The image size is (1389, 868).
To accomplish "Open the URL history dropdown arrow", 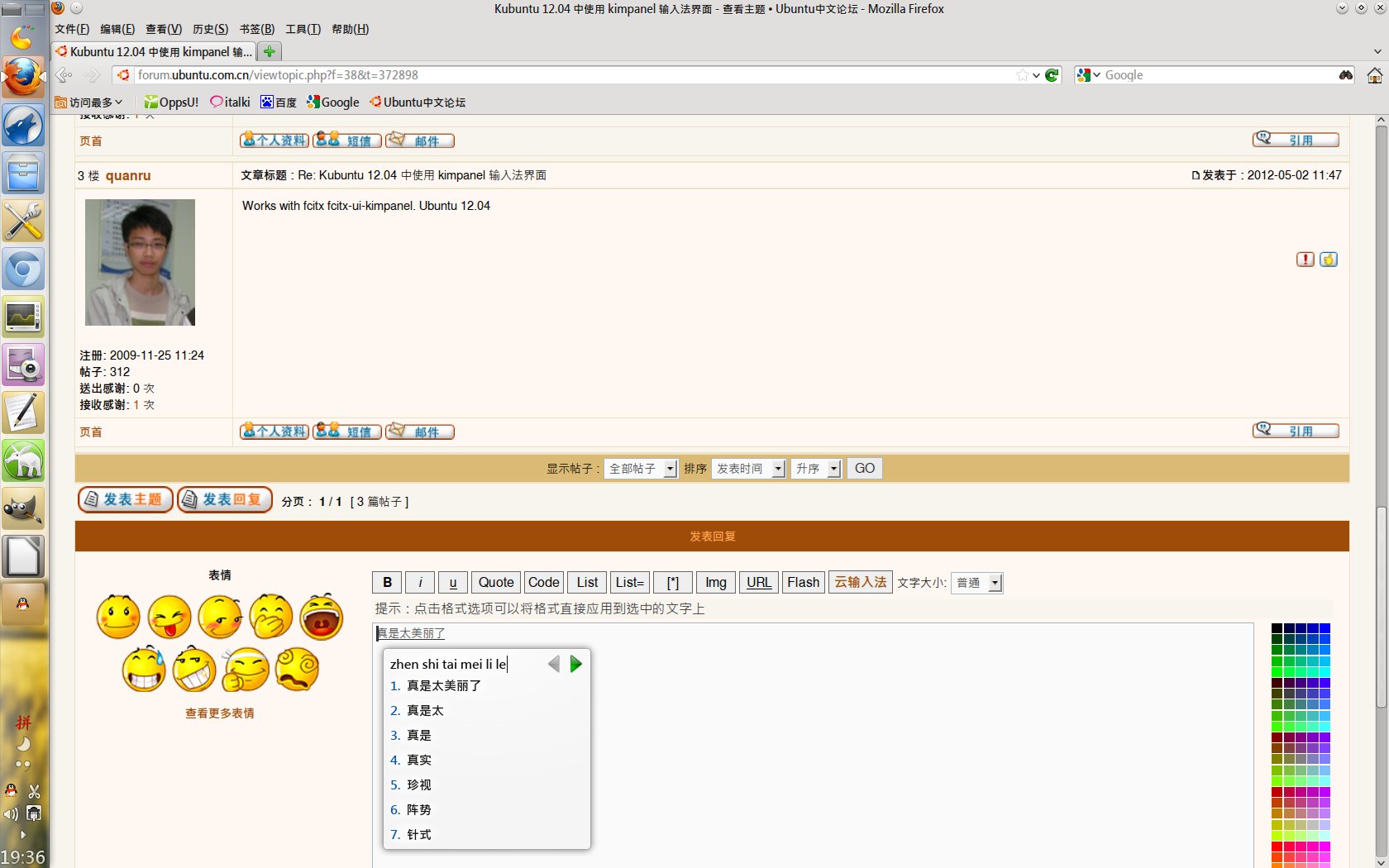I will (1036, 75).
